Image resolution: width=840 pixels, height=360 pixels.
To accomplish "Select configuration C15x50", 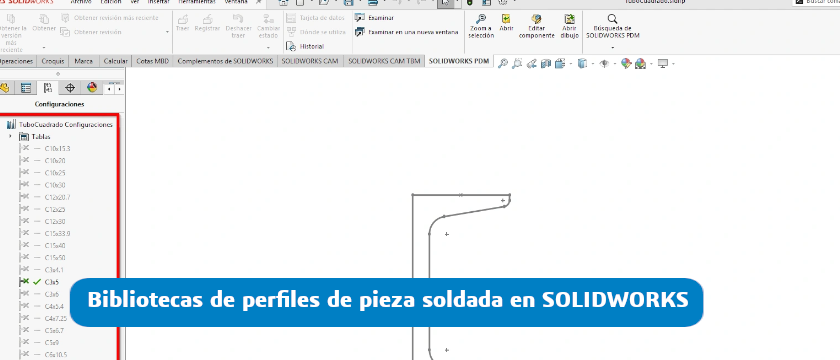I will pos(55,258).
